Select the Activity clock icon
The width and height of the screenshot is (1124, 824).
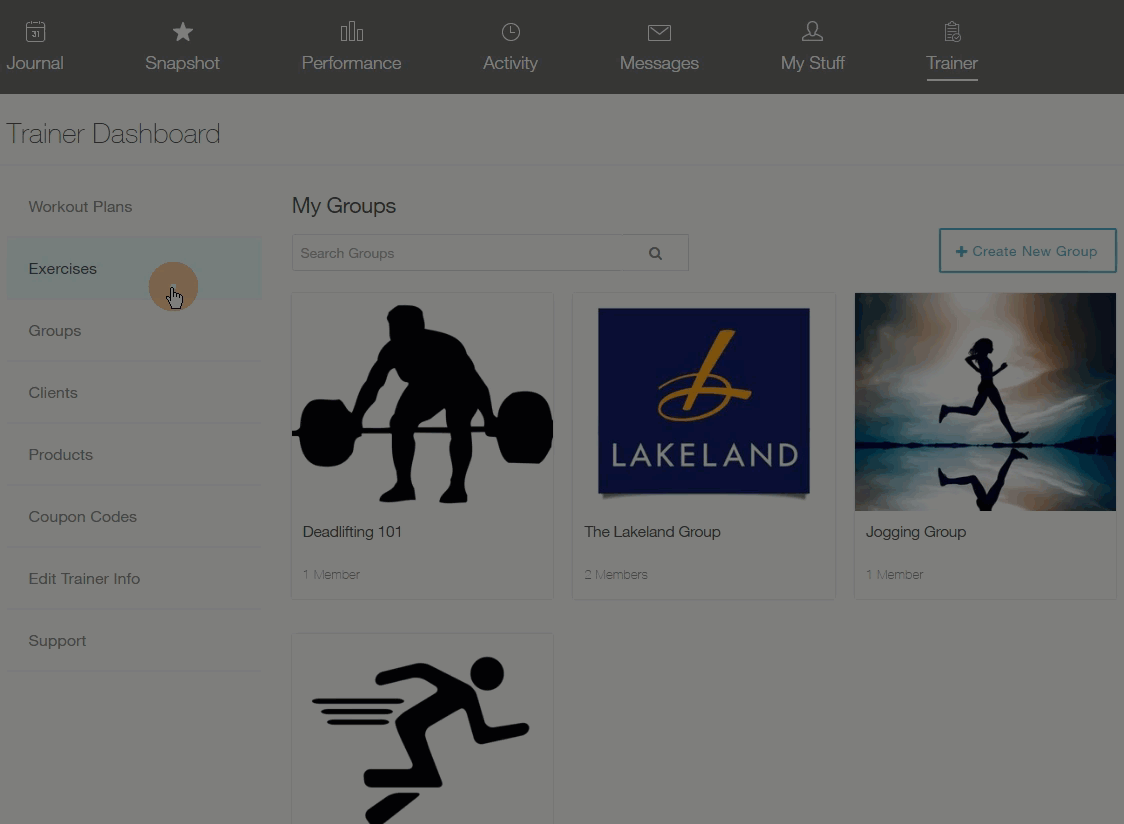click(510, 32)
